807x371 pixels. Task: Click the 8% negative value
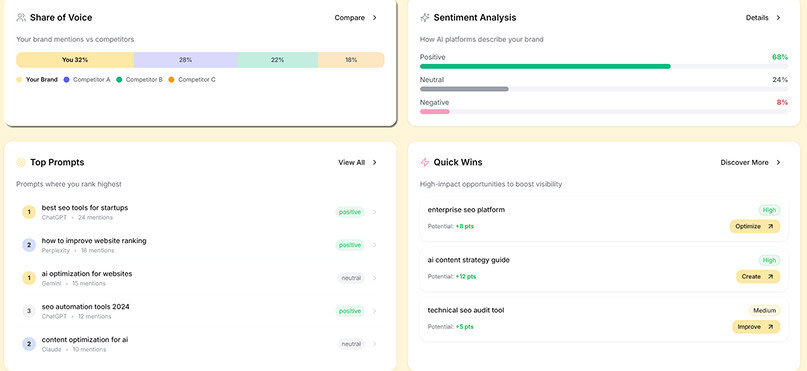pos(782,102)
